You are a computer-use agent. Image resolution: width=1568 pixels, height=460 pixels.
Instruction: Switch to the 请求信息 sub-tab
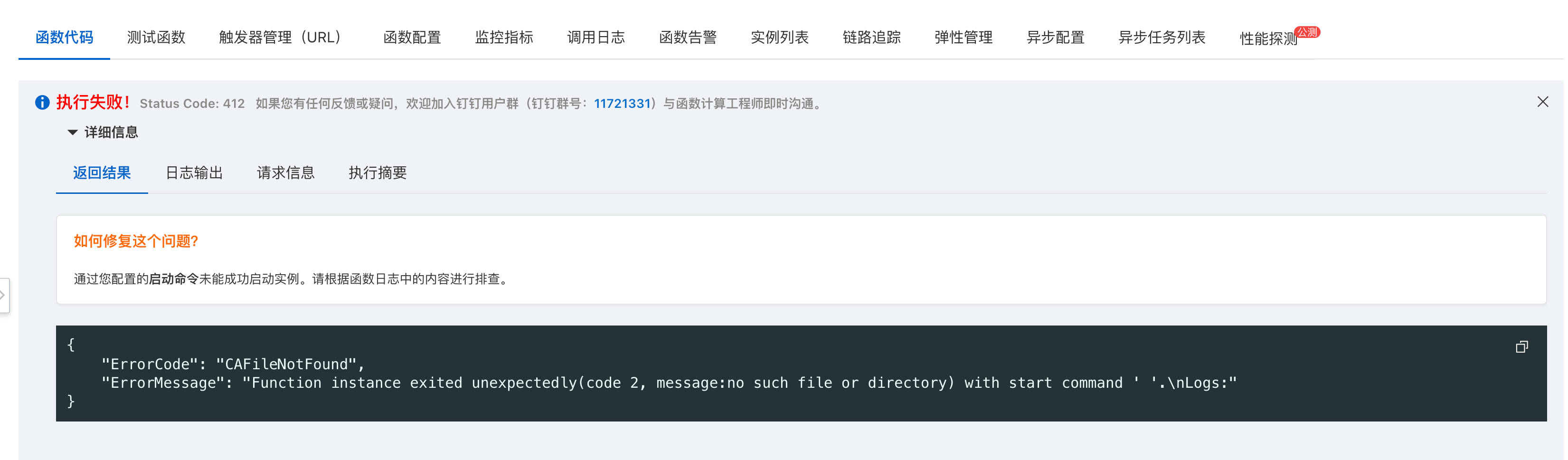click(x=286, y=173)
